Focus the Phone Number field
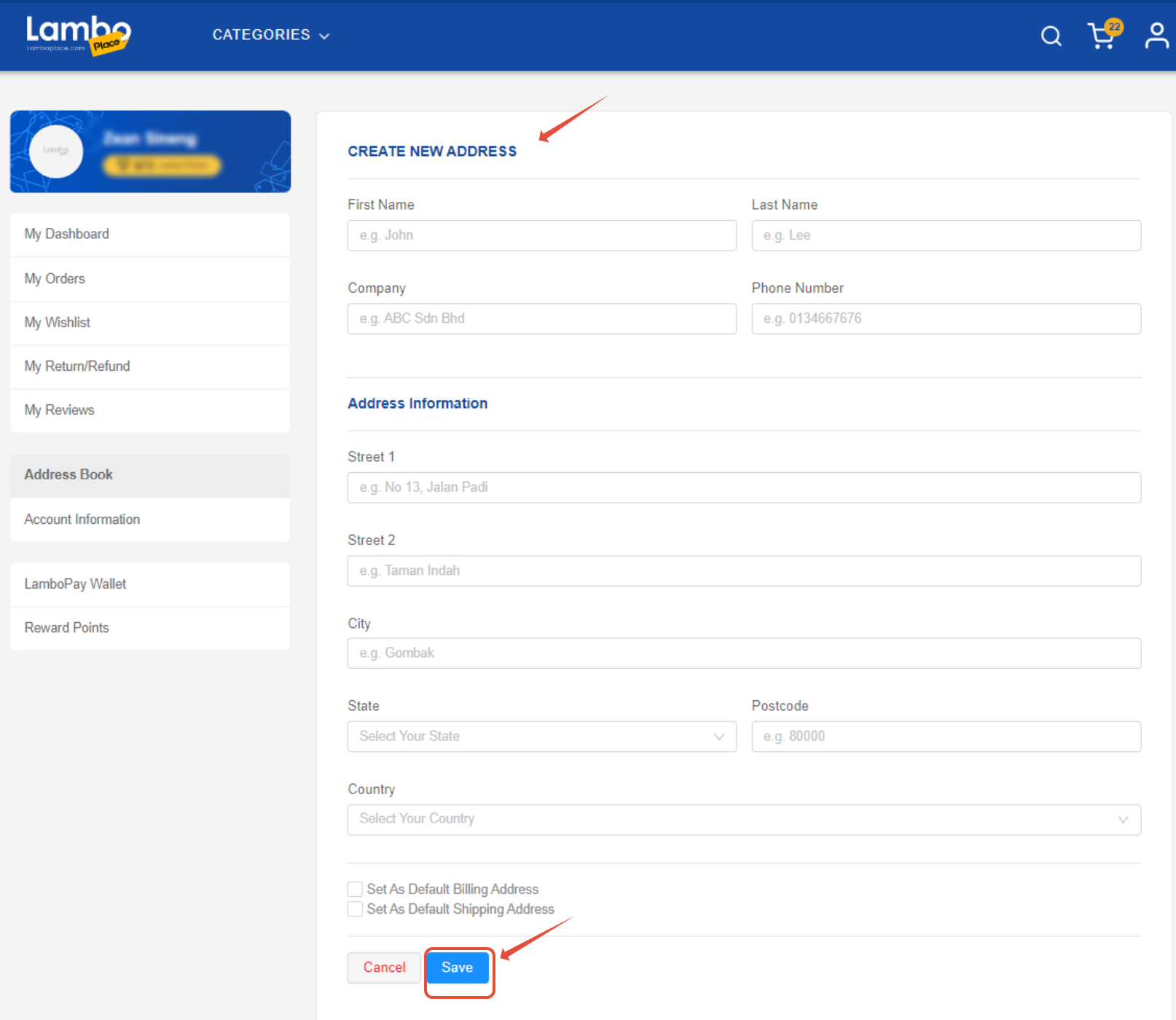 click(946, 318)
